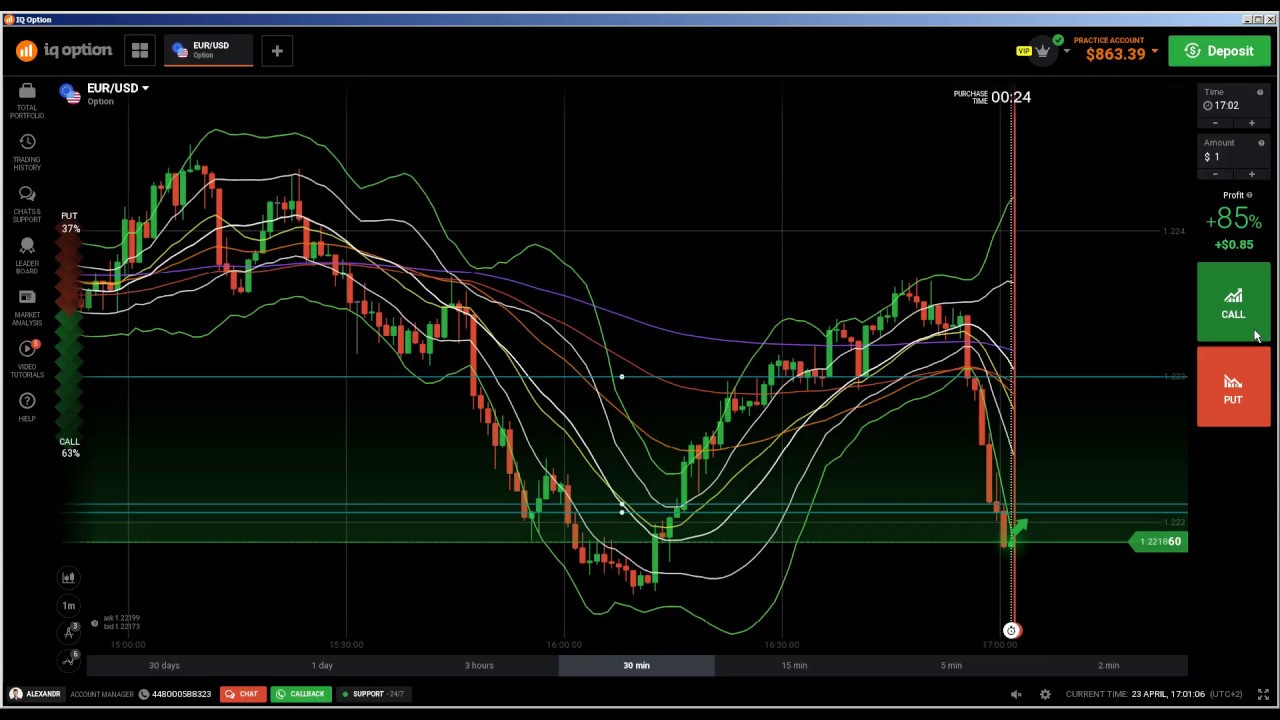Click the purchase time 00:24 countdown
The image size is (1280, 720).
tap(1010, 97)
